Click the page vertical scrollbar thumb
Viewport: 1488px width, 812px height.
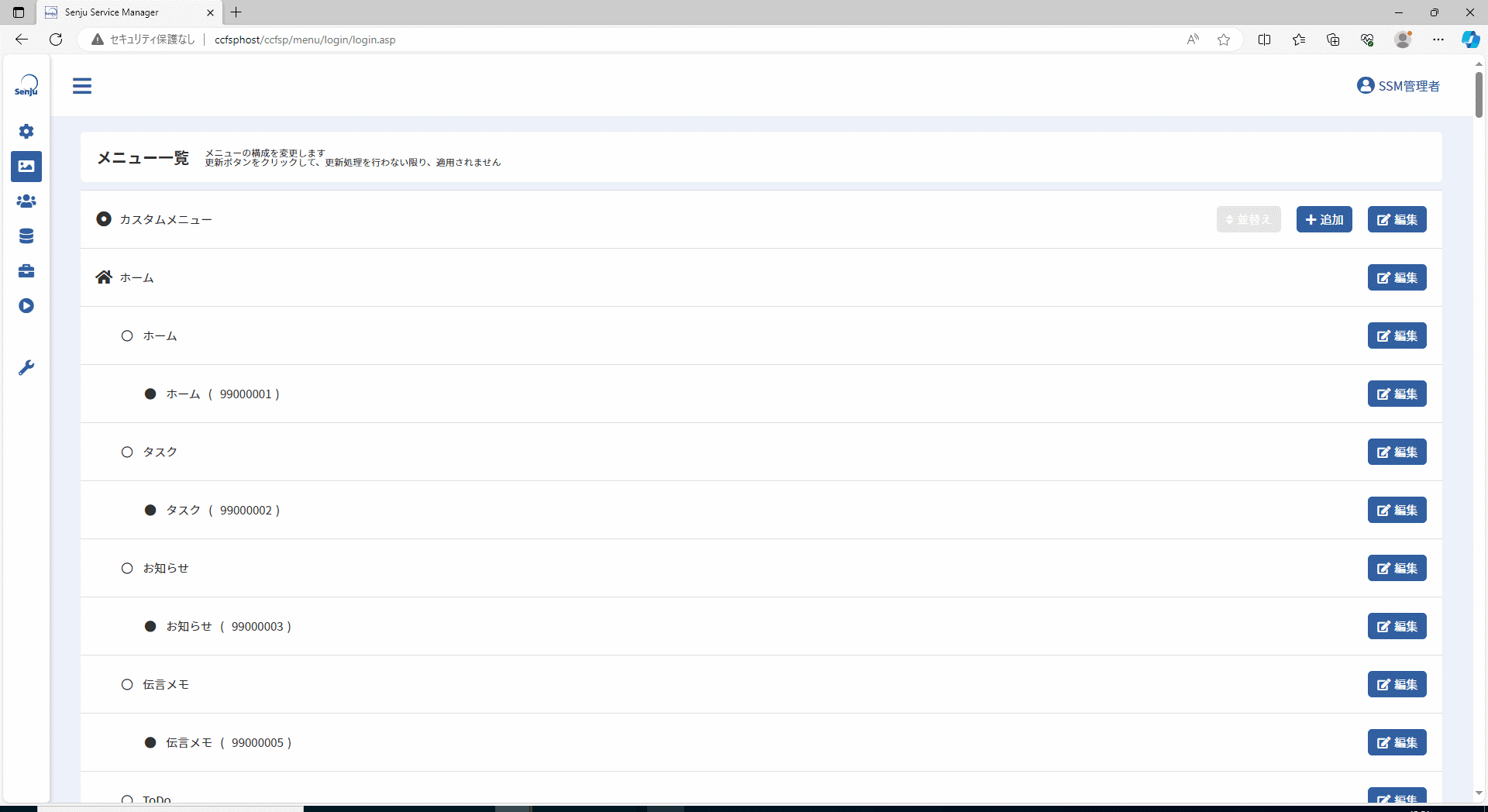click(1479, 95)
